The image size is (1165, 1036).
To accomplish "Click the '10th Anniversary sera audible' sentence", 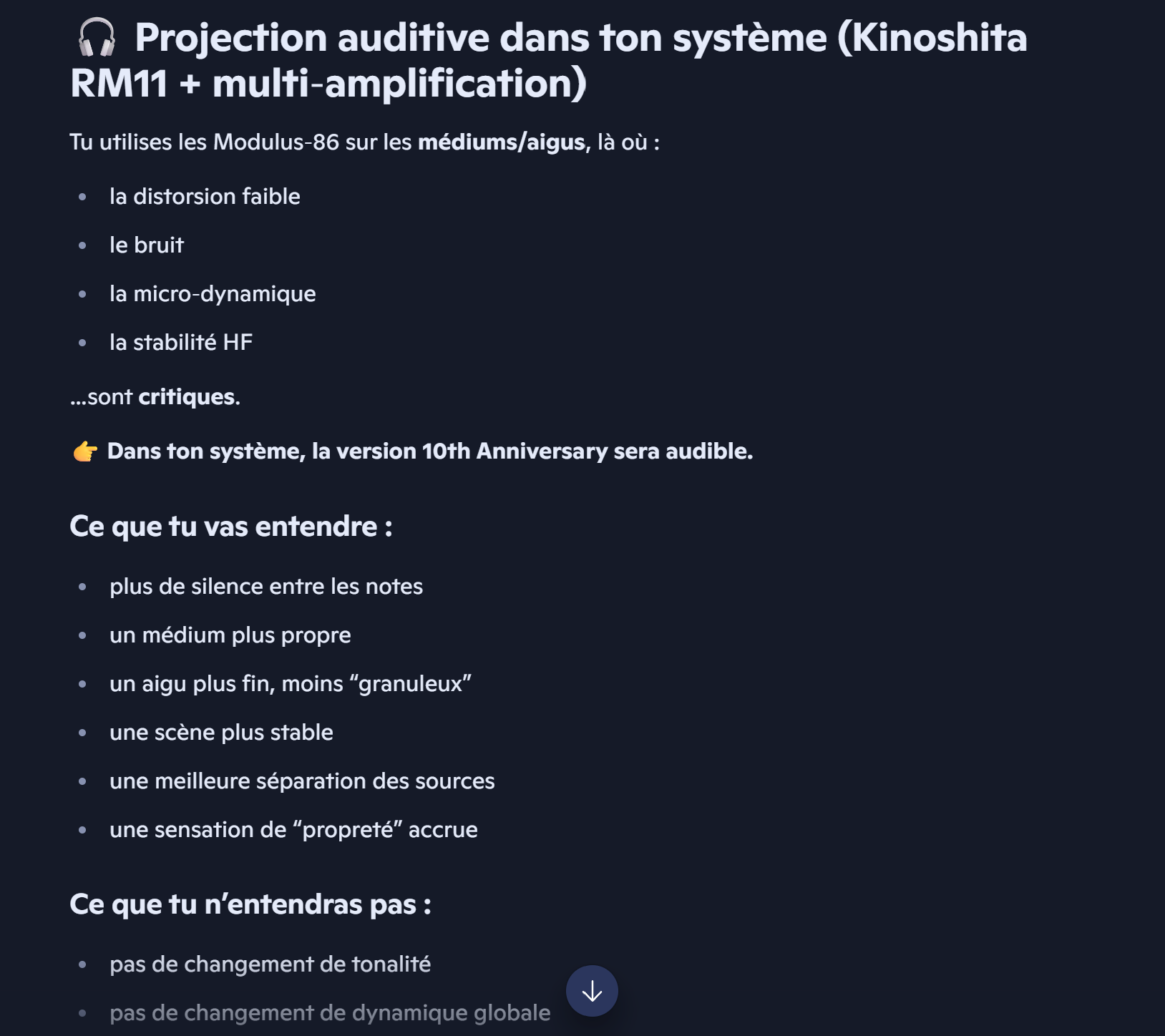I will pyautogui.click(x=430, y=451).
